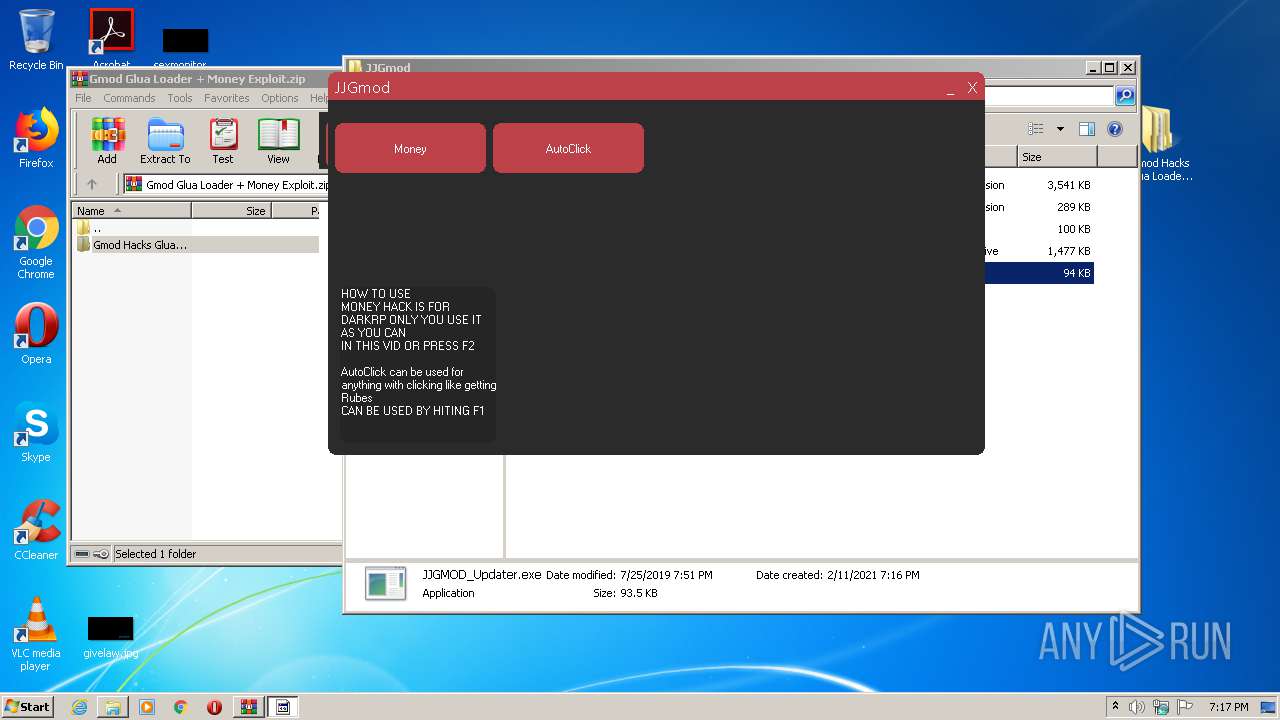
Task: Open Internet Explorer from the taskbar
Action: 79,707
